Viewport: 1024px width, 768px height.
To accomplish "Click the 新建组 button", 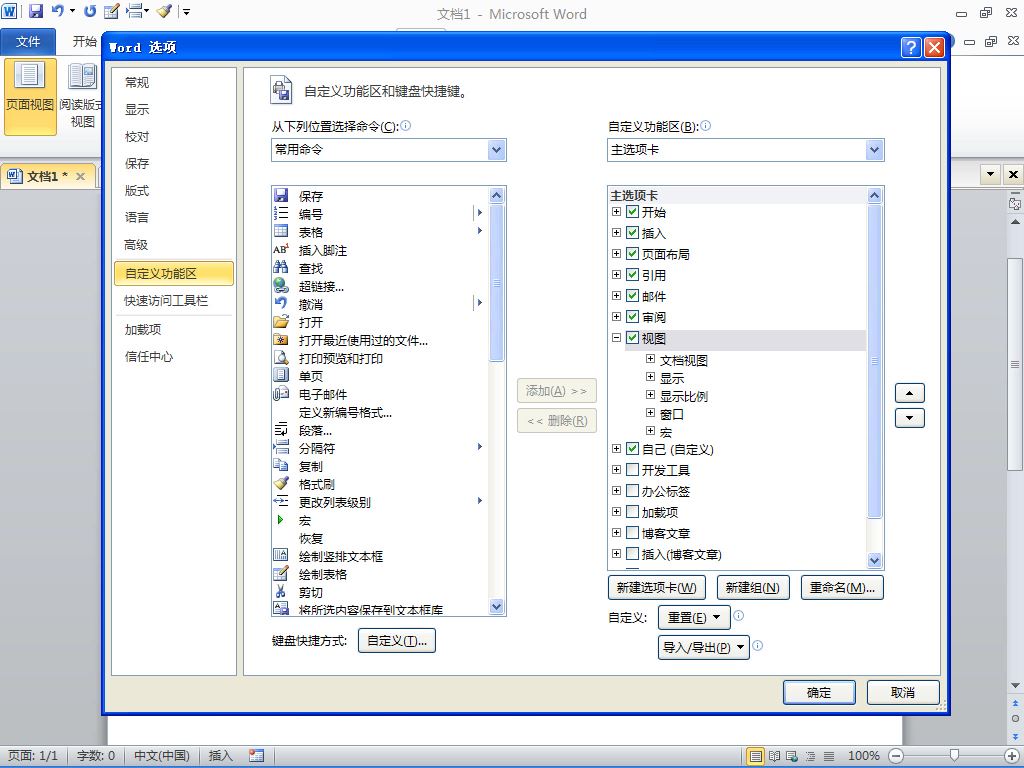I will pyautogui.click(x=752, y=587).
